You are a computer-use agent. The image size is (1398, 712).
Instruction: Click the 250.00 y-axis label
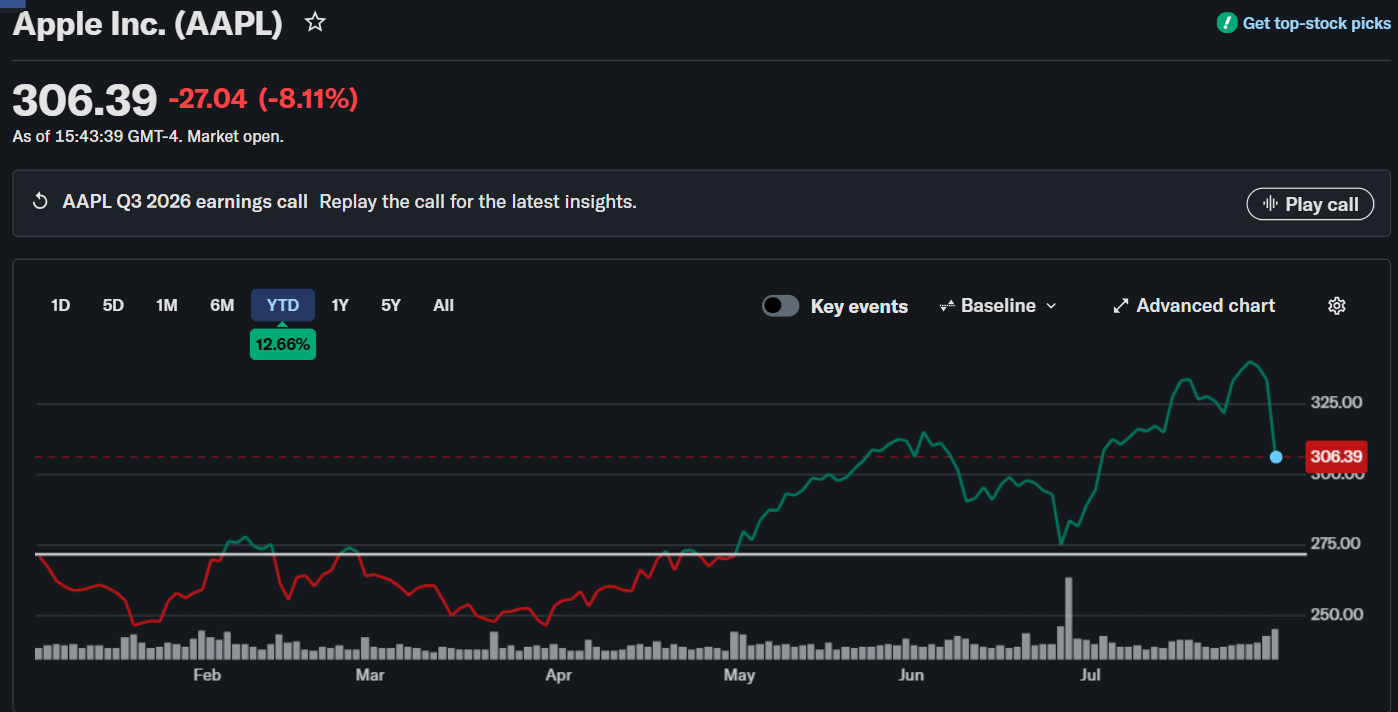pos(1336,614)
